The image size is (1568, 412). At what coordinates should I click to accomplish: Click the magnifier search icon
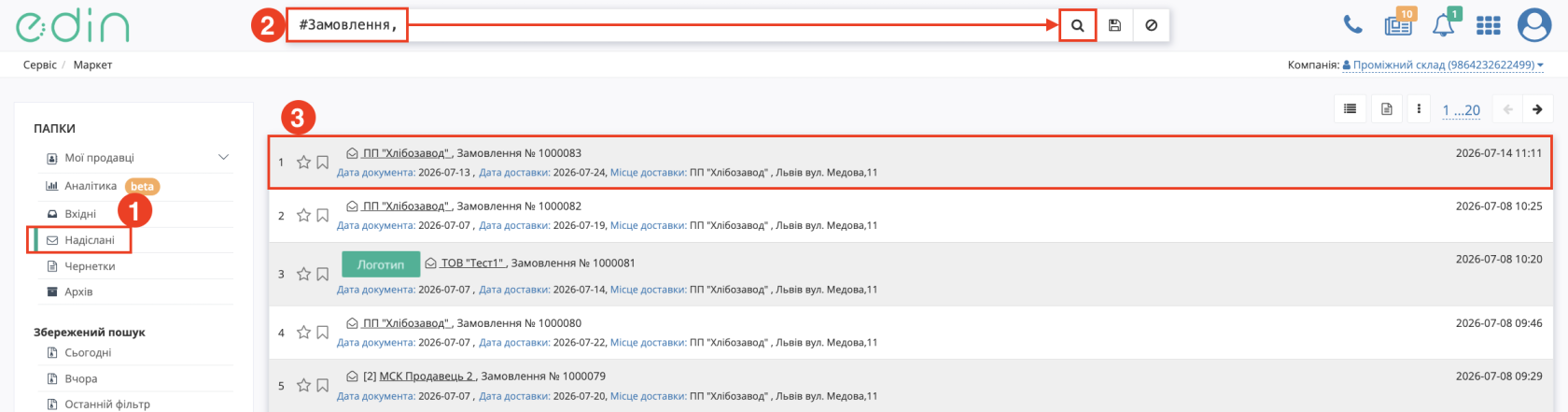(1077, 25)
